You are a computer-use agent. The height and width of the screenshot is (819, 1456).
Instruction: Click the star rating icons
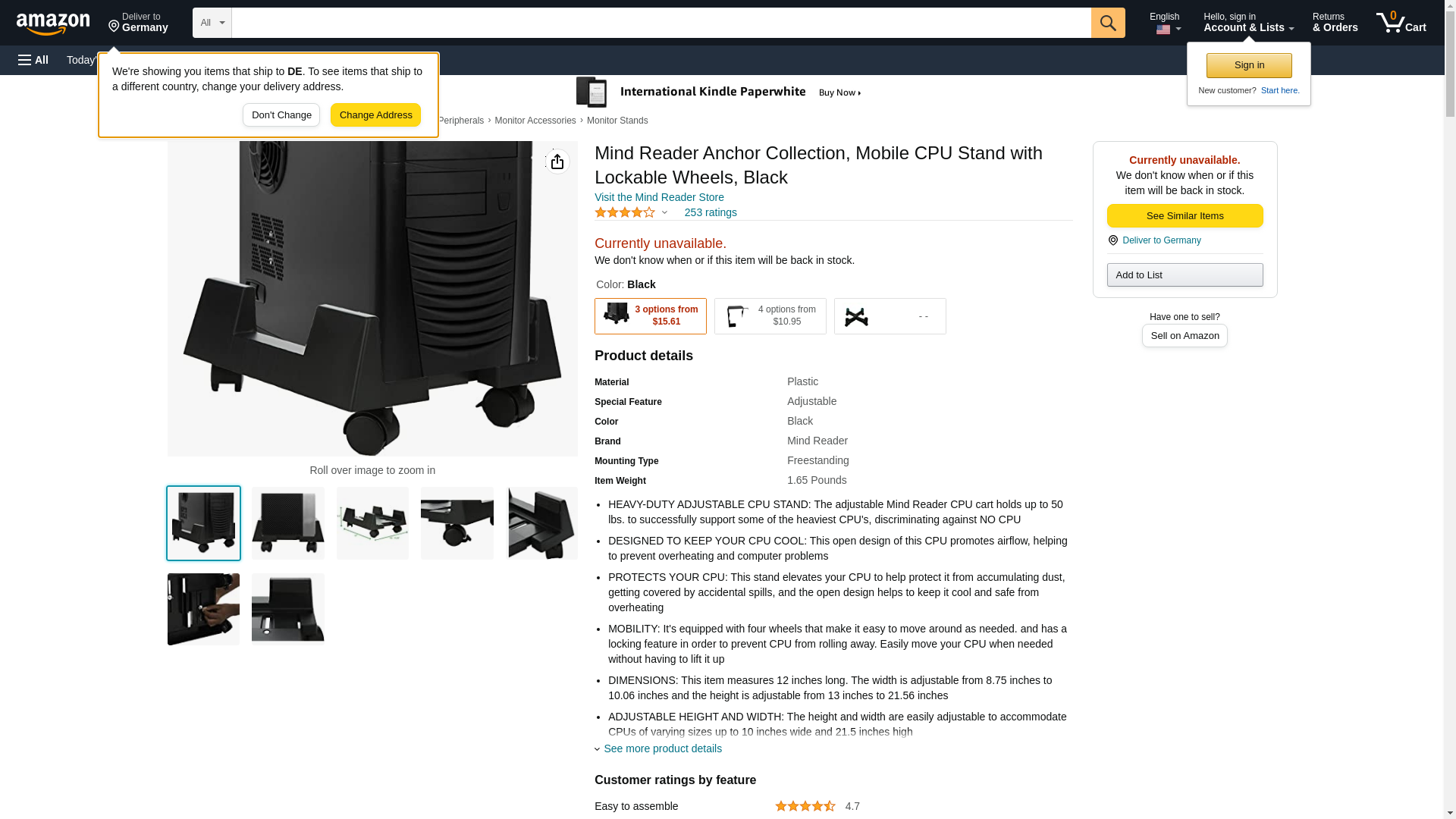coord(625,213)
